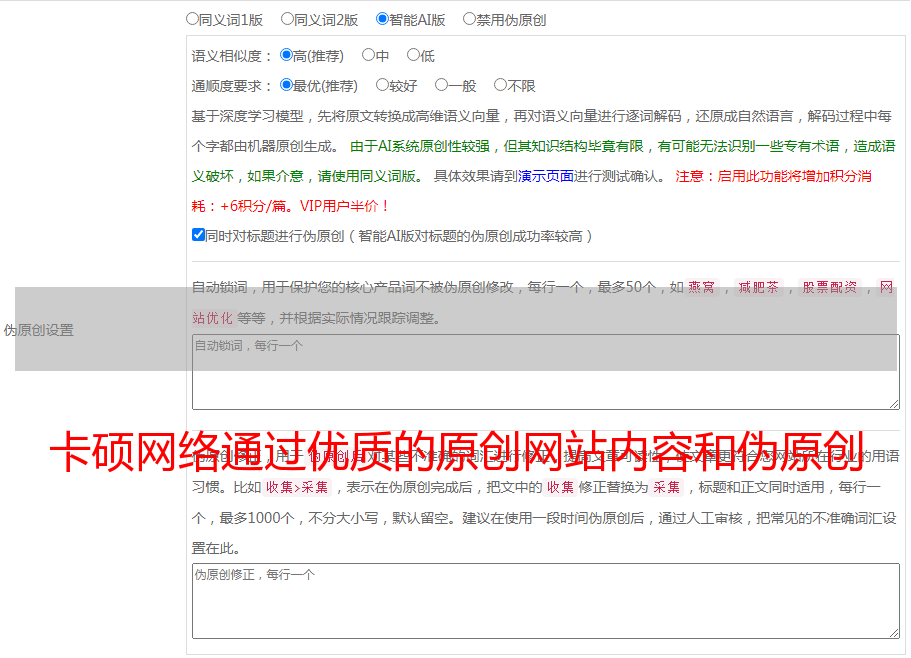Click the 燕窝 example keyword
The height and width of the screenshot is (658, 911).
tap(701, 287)
